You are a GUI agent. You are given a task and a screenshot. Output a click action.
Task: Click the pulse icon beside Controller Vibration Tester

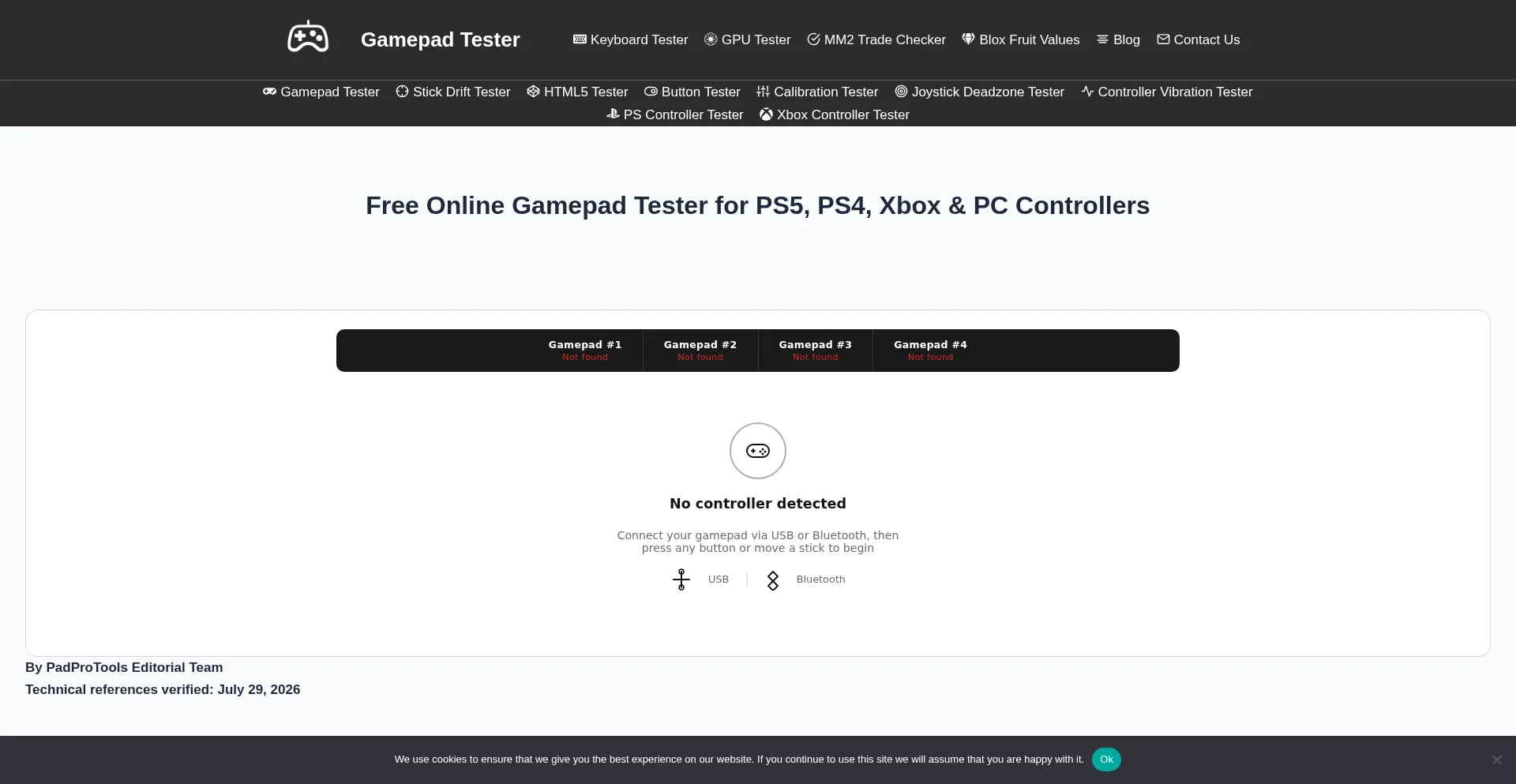(x=1087, y=92)
